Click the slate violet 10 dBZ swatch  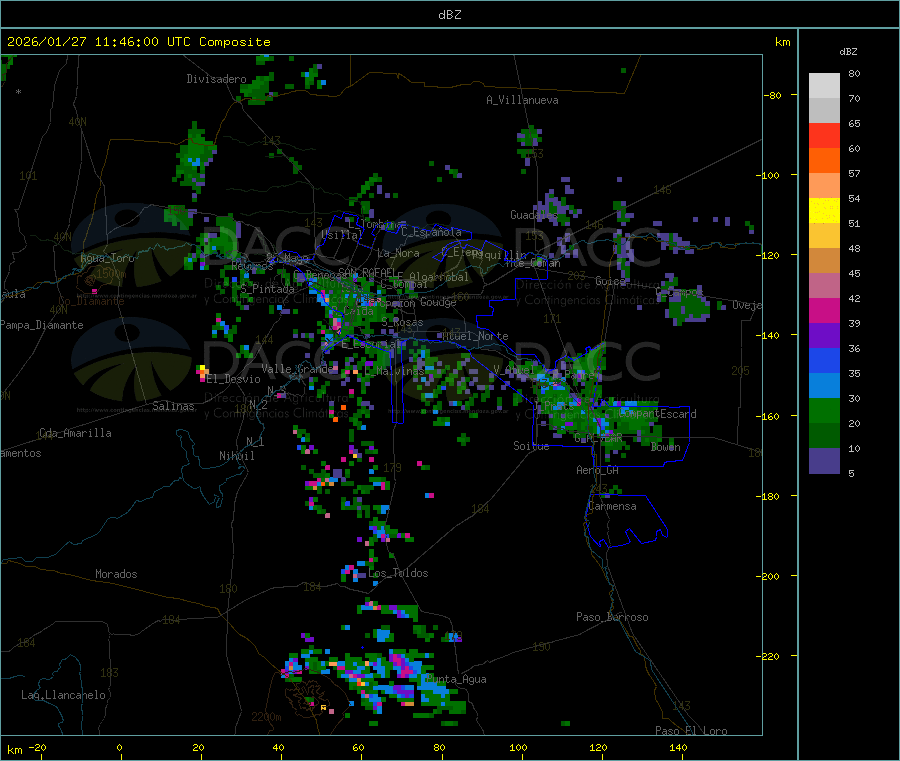(x=824, y=460)
